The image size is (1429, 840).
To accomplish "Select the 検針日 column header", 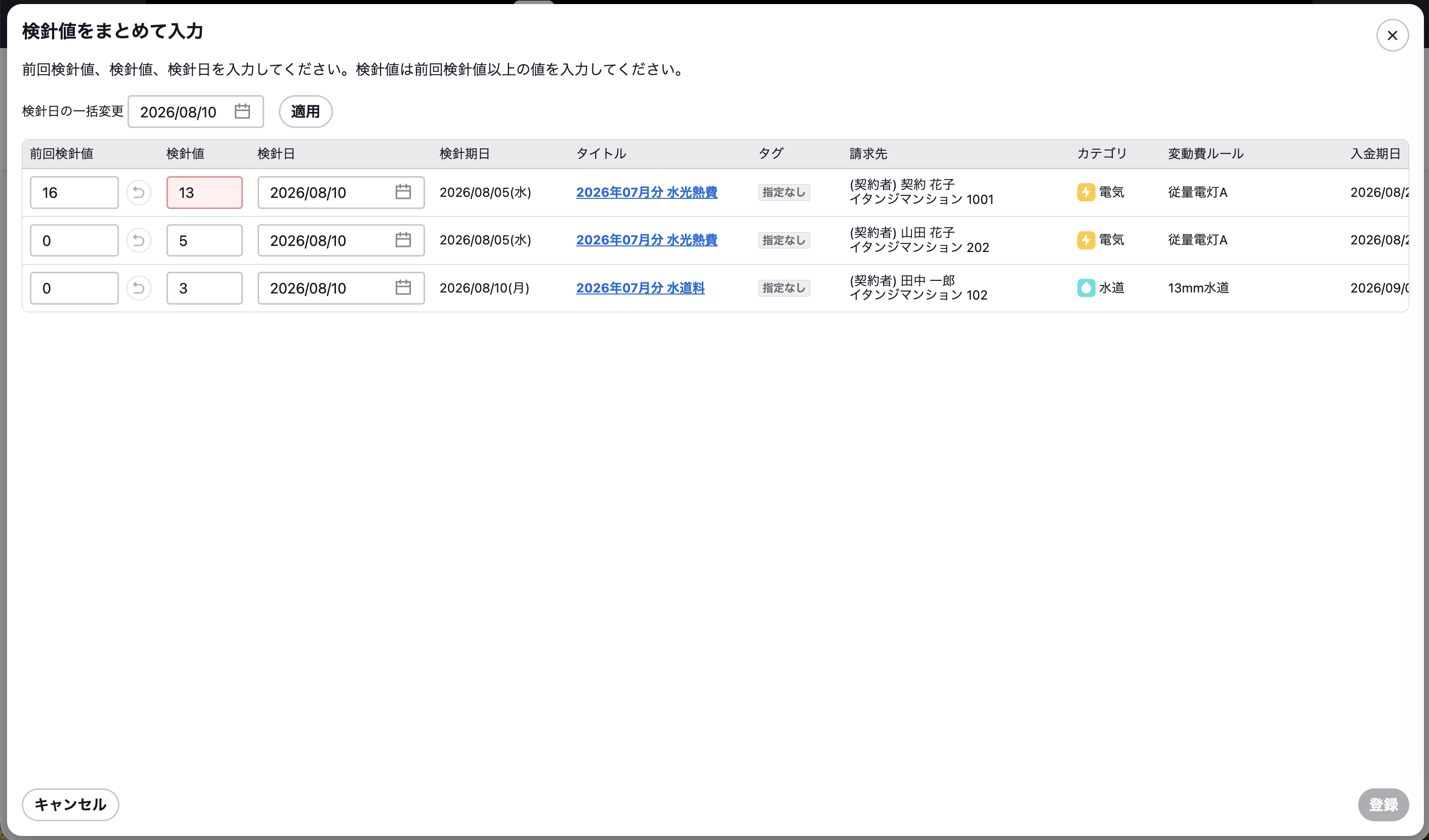I will (x=276, y=154).
